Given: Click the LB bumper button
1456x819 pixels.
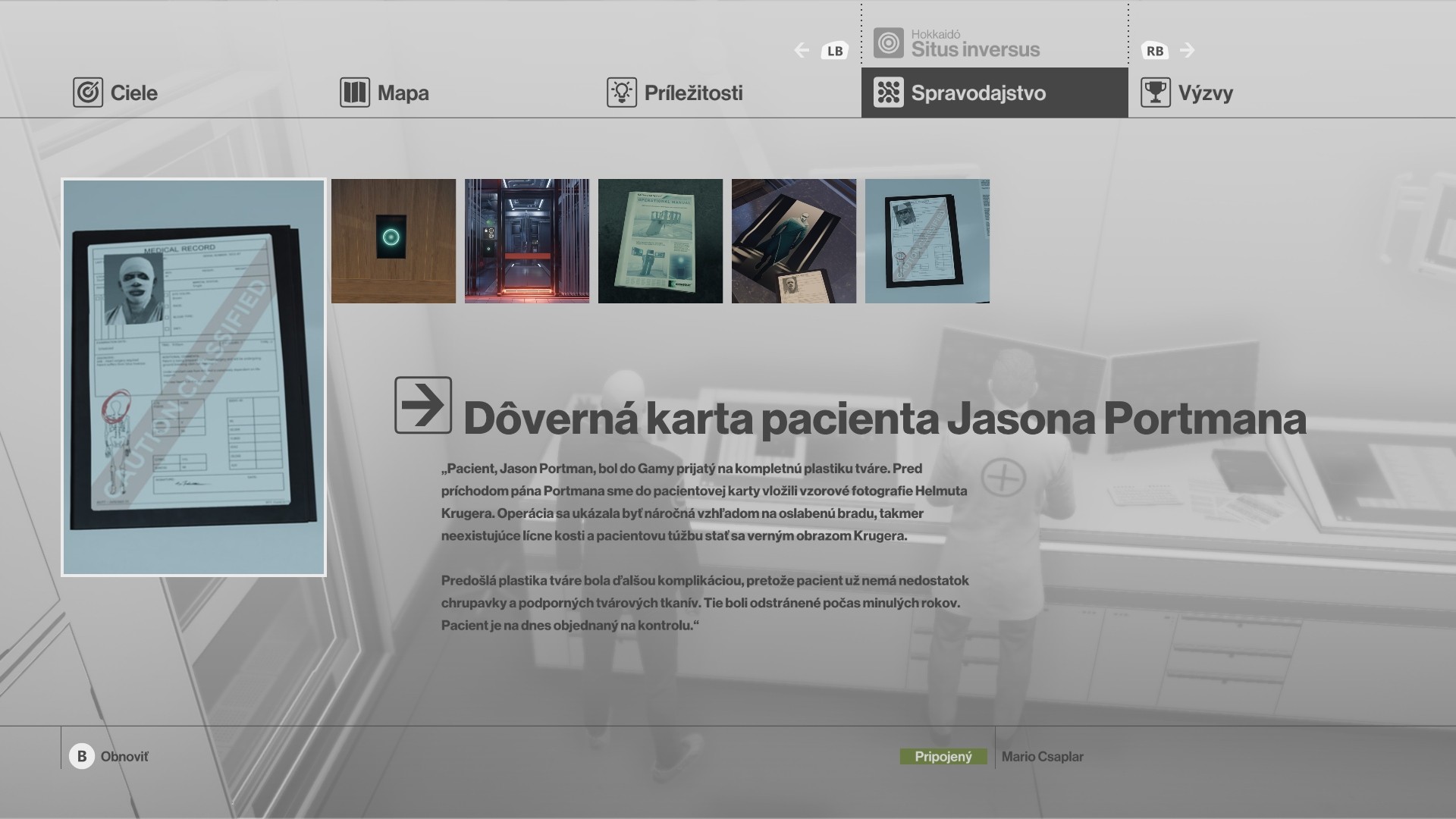Looking at the screenshot, I should coord(835,51).
